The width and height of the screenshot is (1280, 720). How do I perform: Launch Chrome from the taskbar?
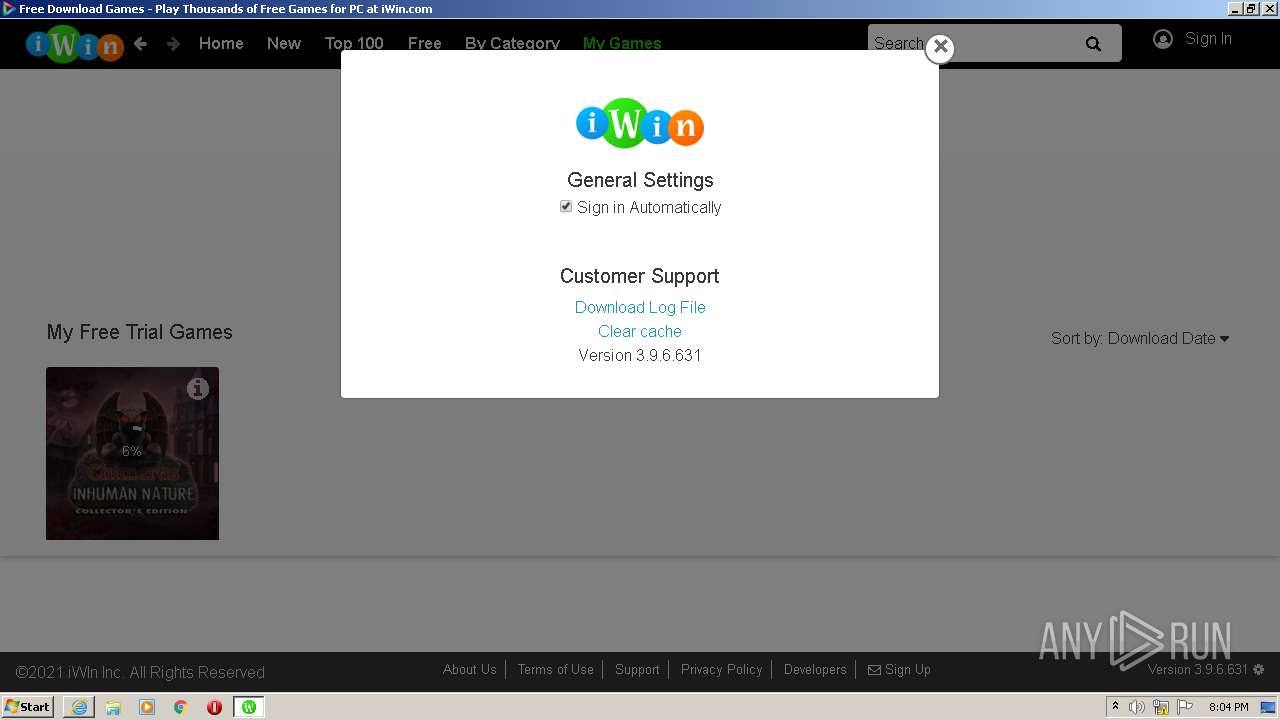tap(181, 707)
